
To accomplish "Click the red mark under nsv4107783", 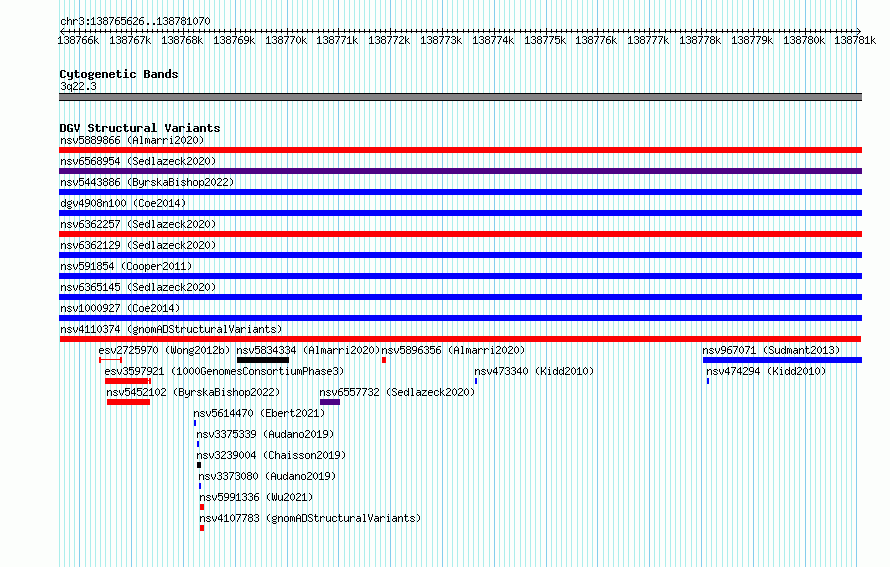I will coord(201,528).
